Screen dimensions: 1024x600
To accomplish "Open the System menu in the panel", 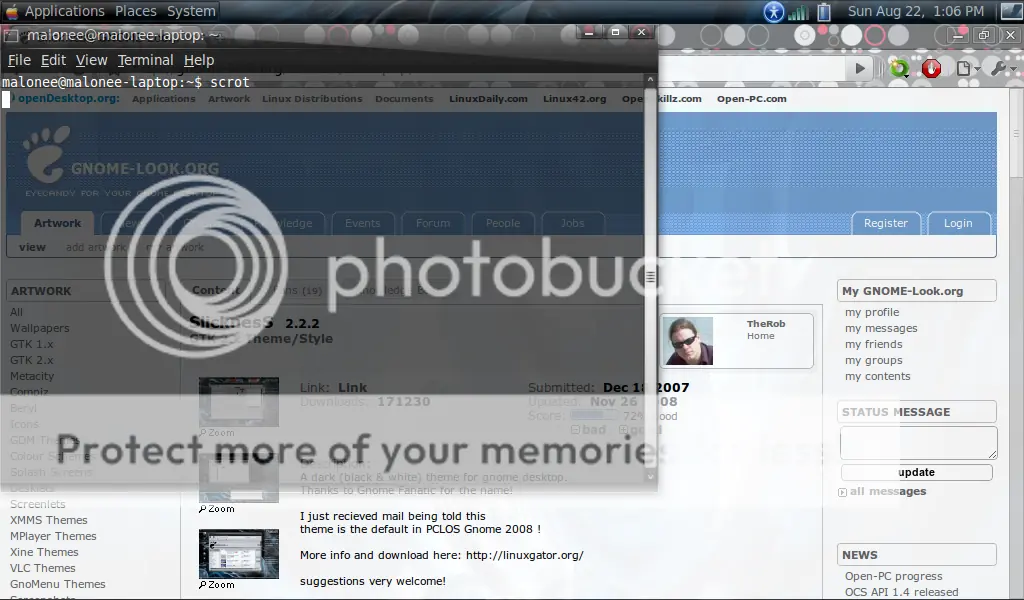I will point(191,11).
